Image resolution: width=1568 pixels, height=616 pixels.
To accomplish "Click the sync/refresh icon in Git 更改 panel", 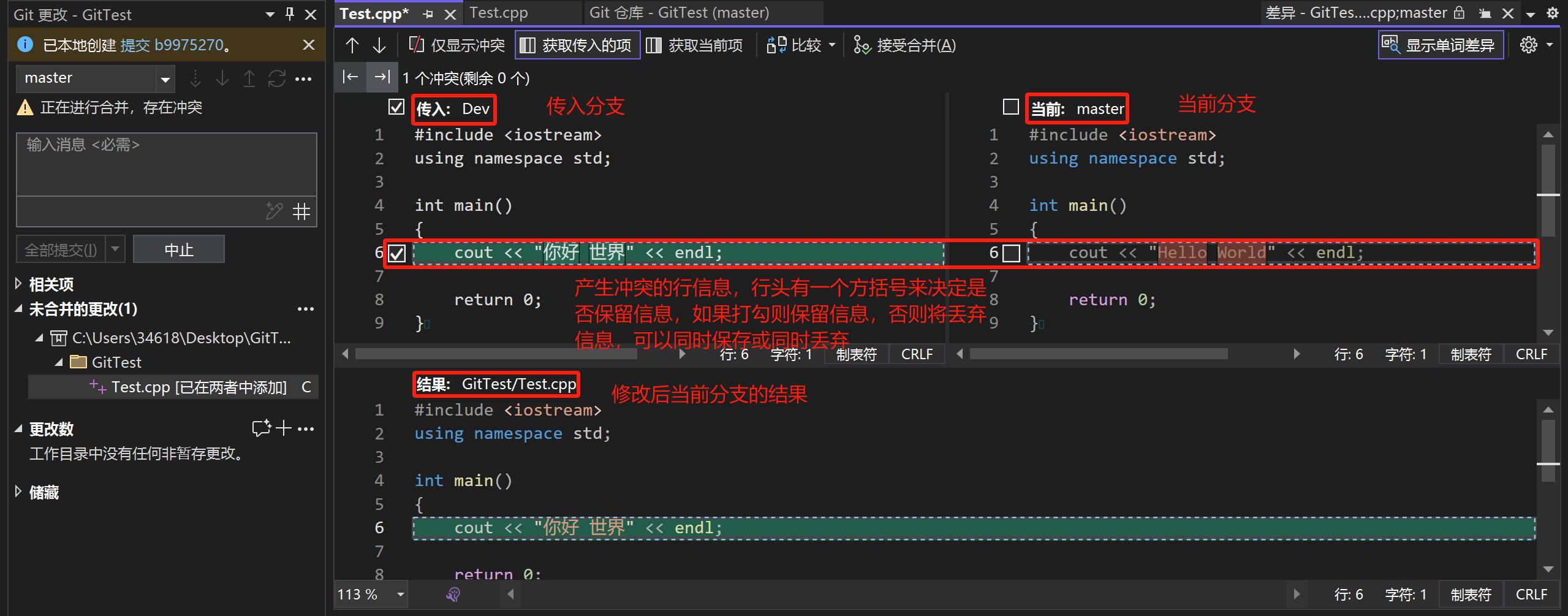I will coord(276,78).
